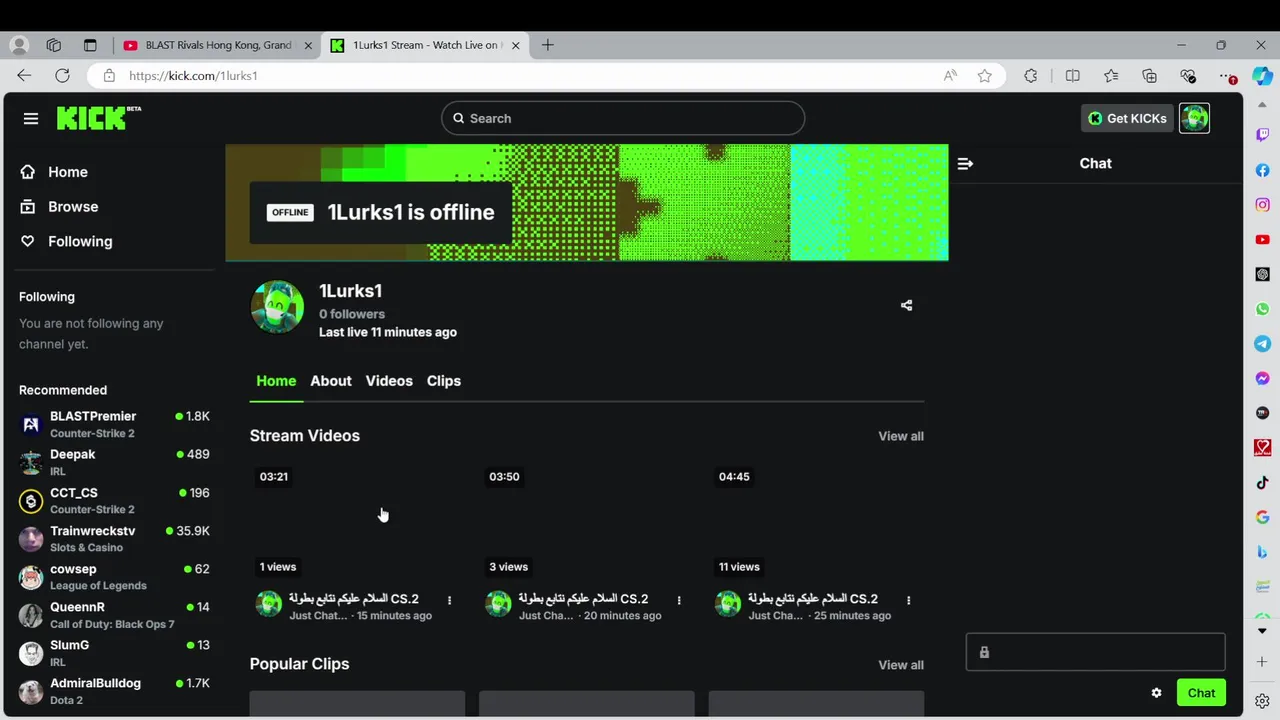1280x720 pixels.
Task: Open Telegram in the Edge sidebar
Action: (x=1263, y=344)
